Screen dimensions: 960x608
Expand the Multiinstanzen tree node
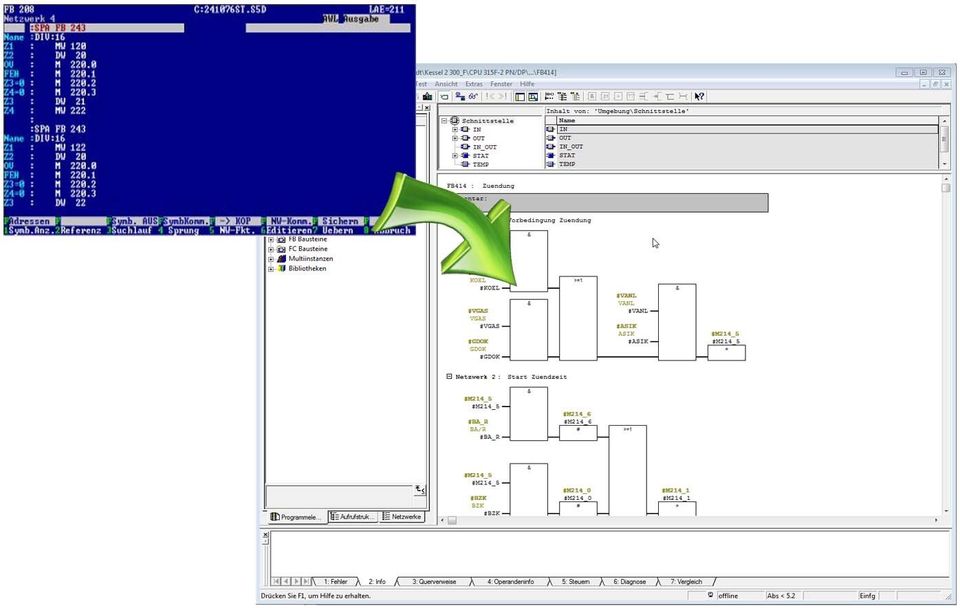271,259
